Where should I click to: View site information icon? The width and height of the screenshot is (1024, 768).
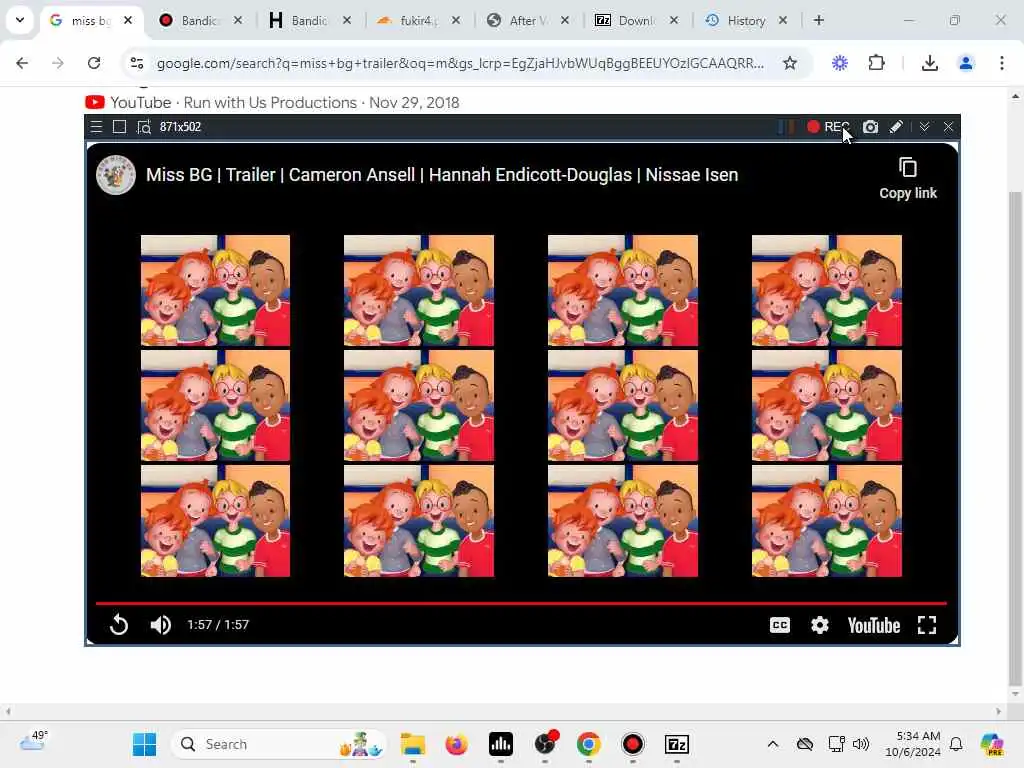136,63
